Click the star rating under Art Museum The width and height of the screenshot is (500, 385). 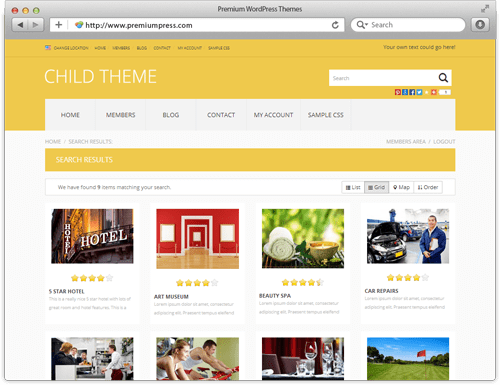(x=197, y=283)
